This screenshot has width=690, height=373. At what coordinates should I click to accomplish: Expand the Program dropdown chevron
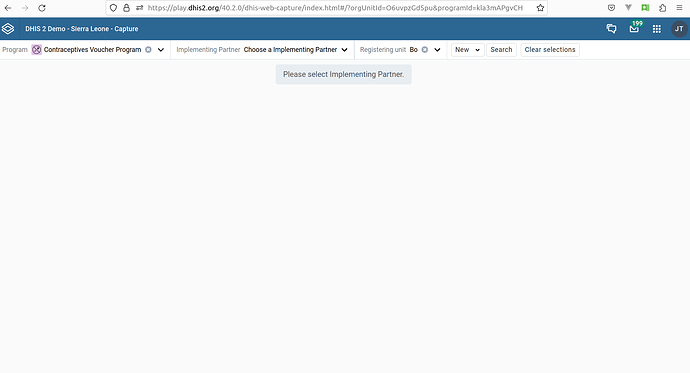tap(161, 50)
